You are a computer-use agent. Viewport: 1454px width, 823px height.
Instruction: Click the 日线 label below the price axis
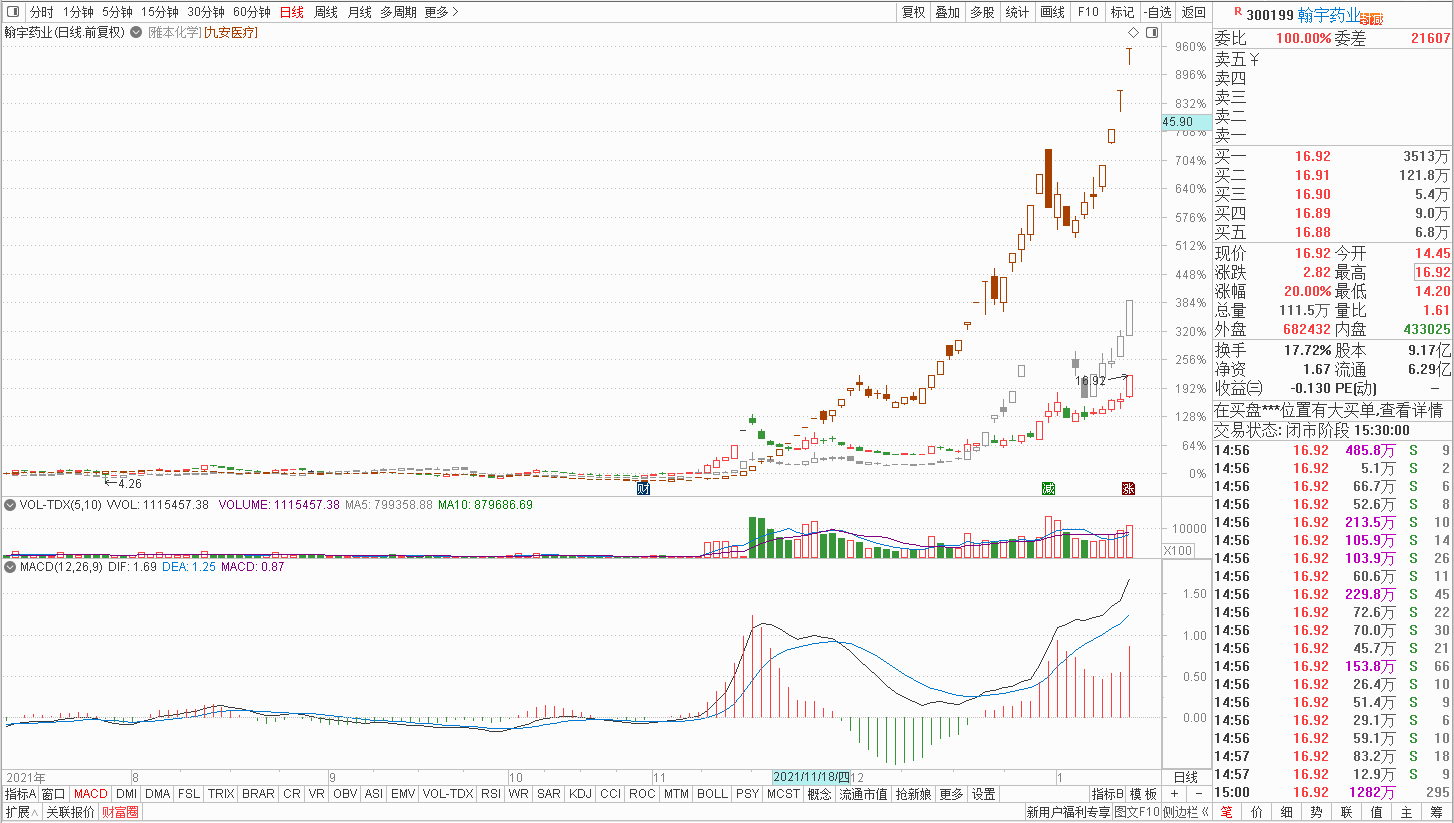pos(1185,777)
